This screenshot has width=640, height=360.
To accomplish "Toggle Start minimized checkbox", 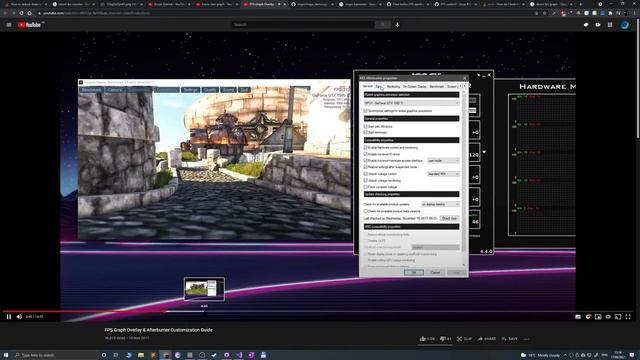I will tap(366, 133).
